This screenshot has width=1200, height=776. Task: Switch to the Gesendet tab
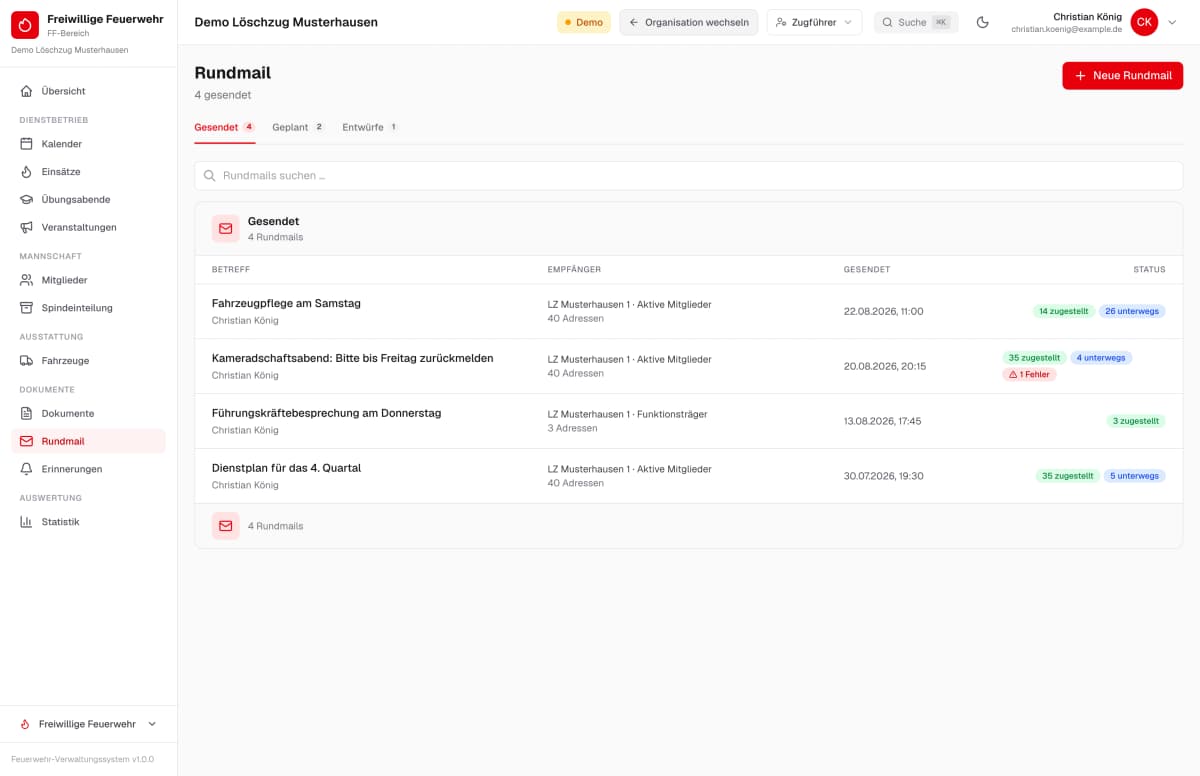point(225,128)
